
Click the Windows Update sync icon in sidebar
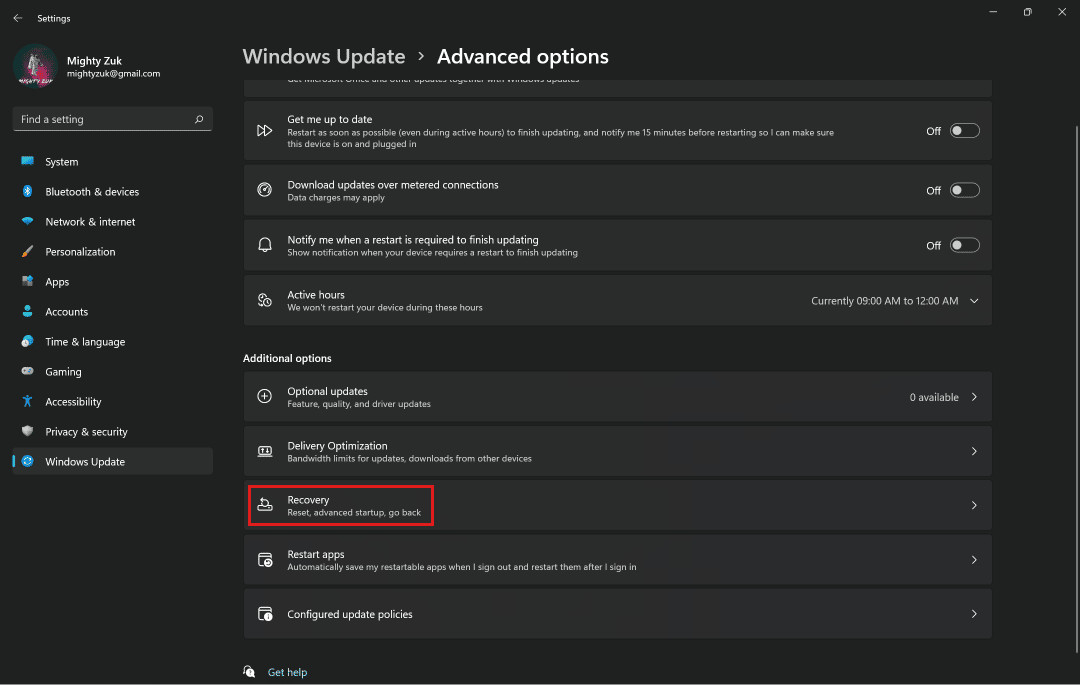point(28,461)
